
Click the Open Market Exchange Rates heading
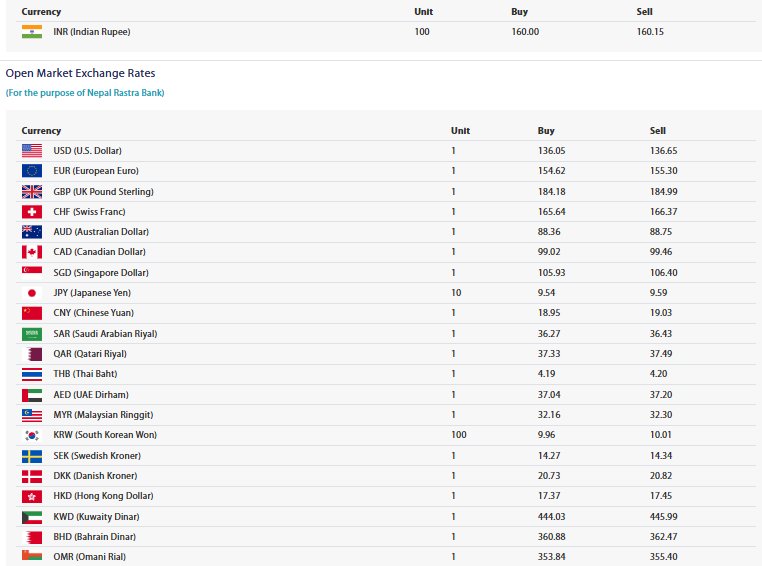(80, 73)
